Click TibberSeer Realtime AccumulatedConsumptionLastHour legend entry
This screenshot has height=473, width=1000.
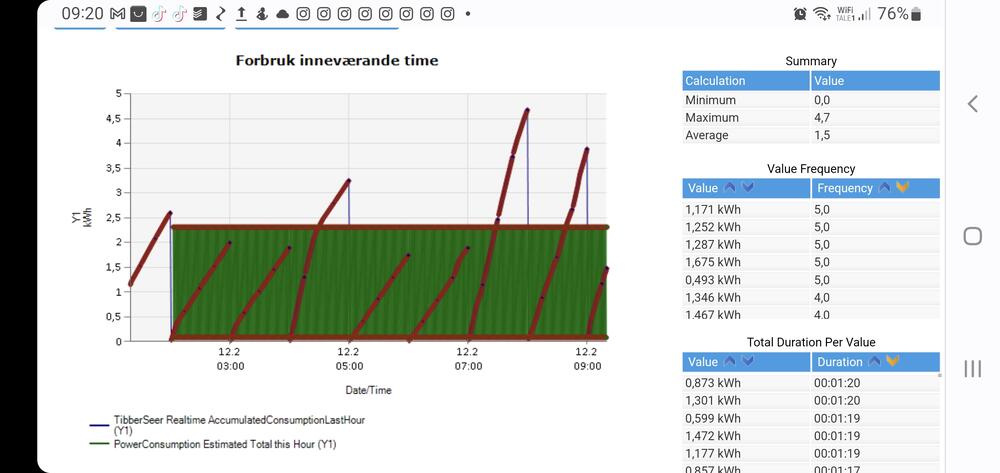pos(227,425)
